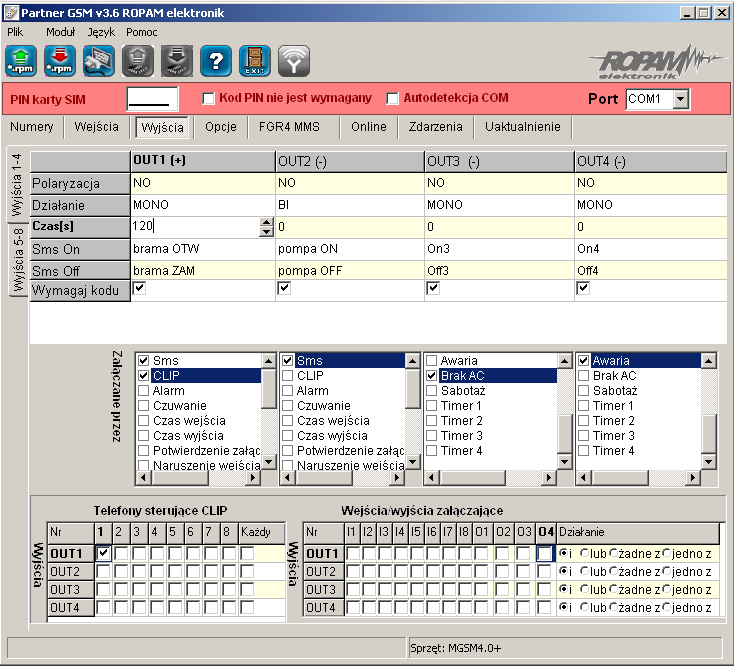
Task: Switch to the Opcje tab
Action: click(x=220, y=127)
